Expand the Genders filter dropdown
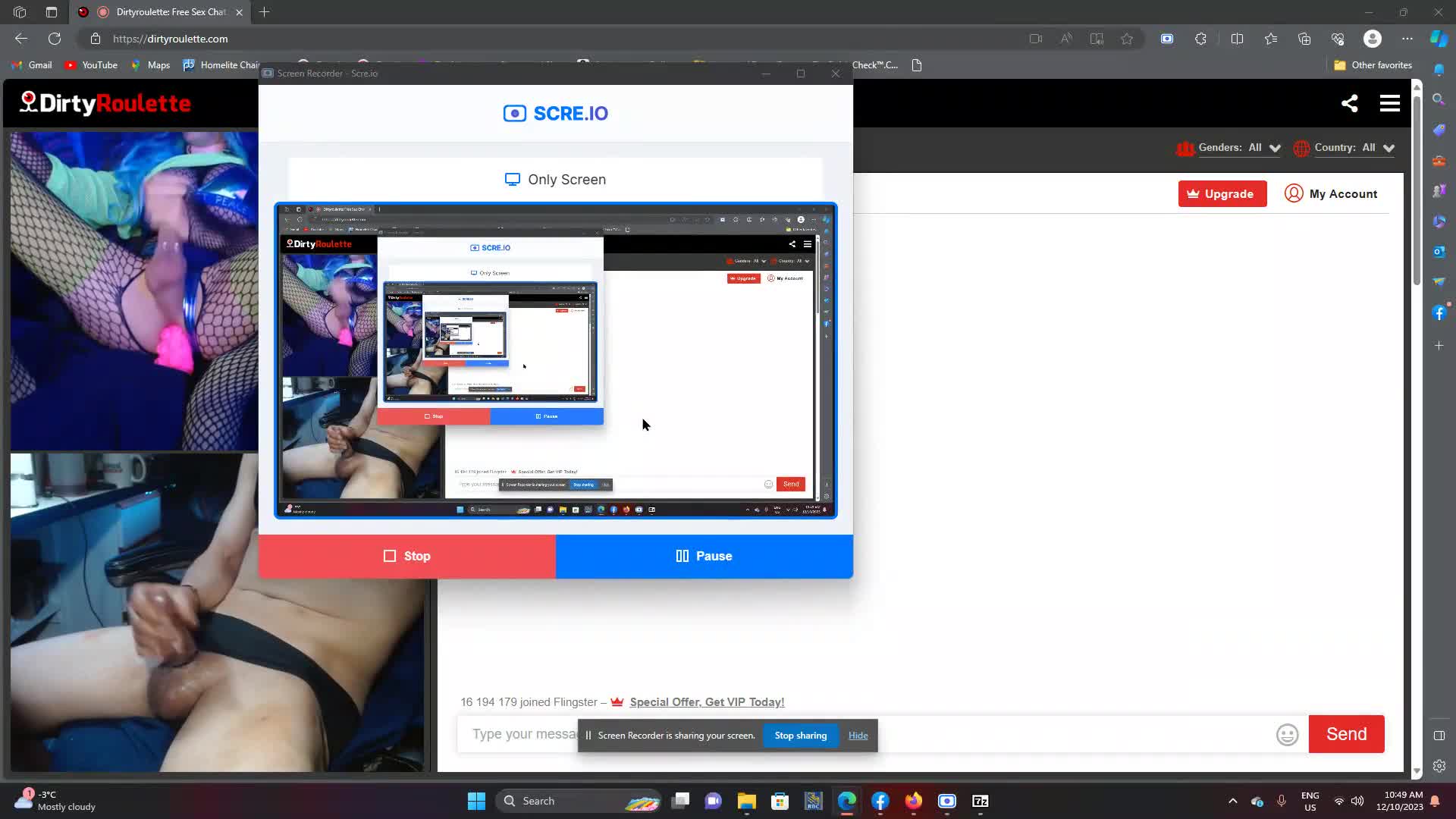This screenshot has width=1456, height=819. click(1275, 148)
